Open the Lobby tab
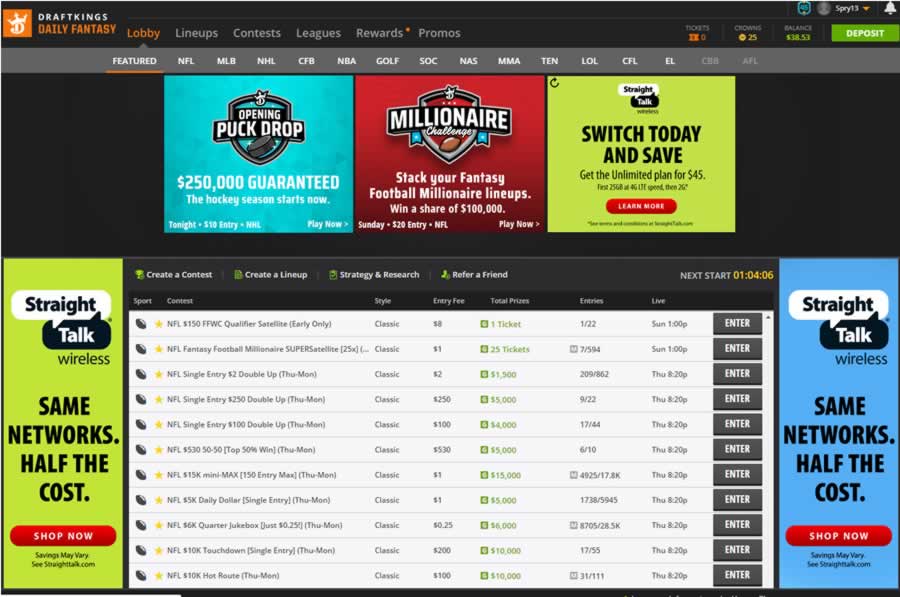The image size is (900, 597). pos(143,33)
